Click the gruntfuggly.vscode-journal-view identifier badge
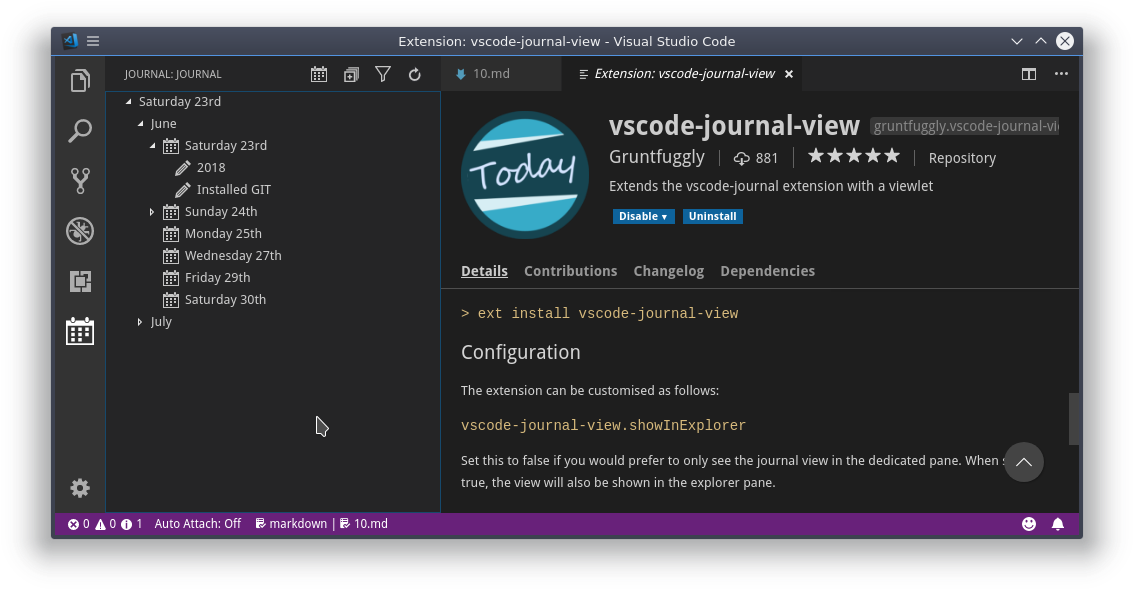The width and height of the screenshot is (1133, 589). pos(965,126)
